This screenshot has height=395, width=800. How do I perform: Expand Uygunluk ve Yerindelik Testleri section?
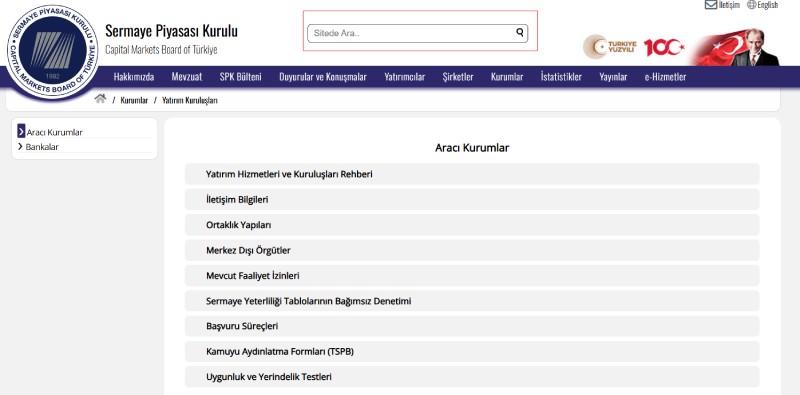pyautogui.click(x=472, y=377)
